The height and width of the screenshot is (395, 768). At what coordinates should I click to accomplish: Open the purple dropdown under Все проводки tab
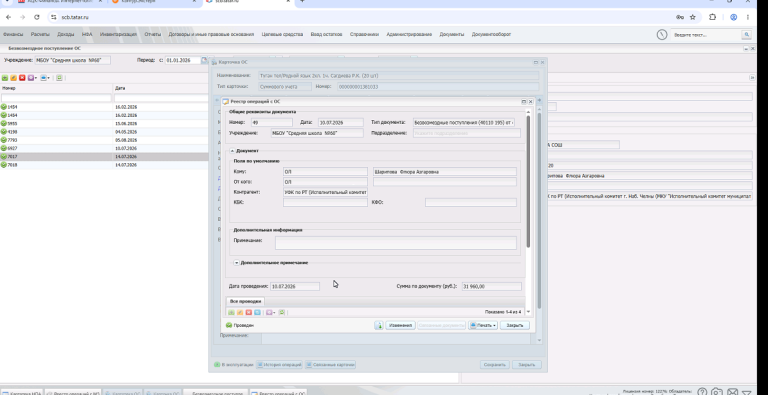click(x=270, y=312)
